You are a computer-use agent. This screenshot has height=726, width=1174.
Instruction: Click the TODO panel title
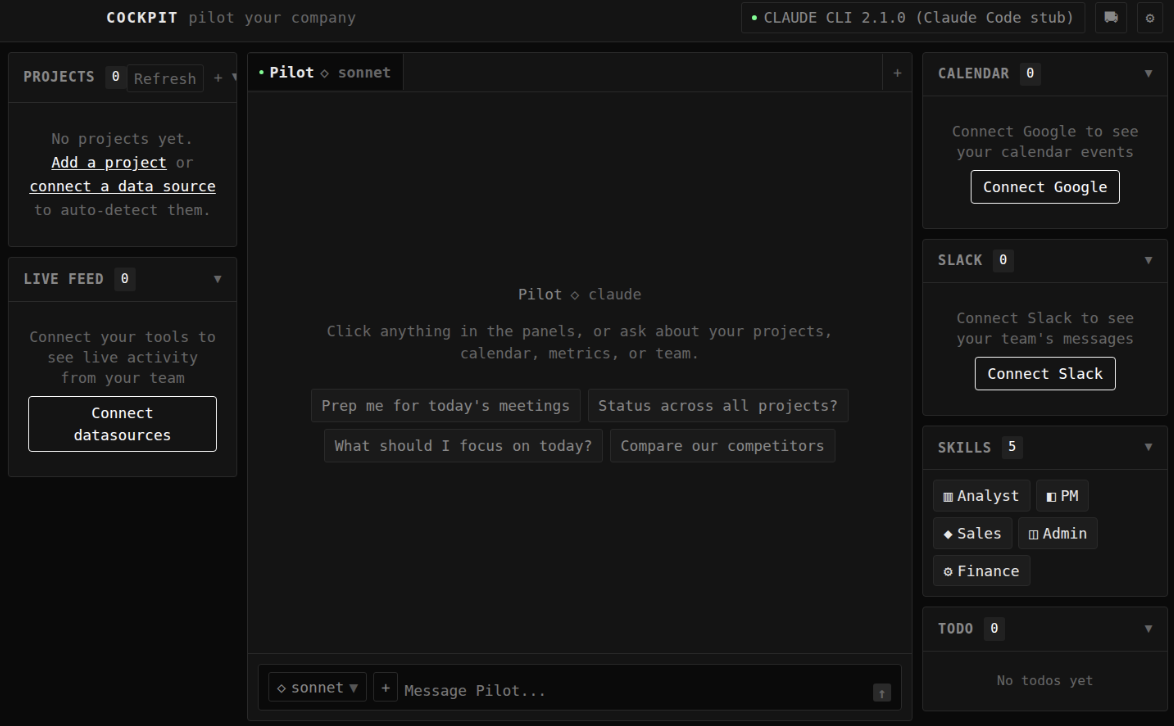point(955,629)
